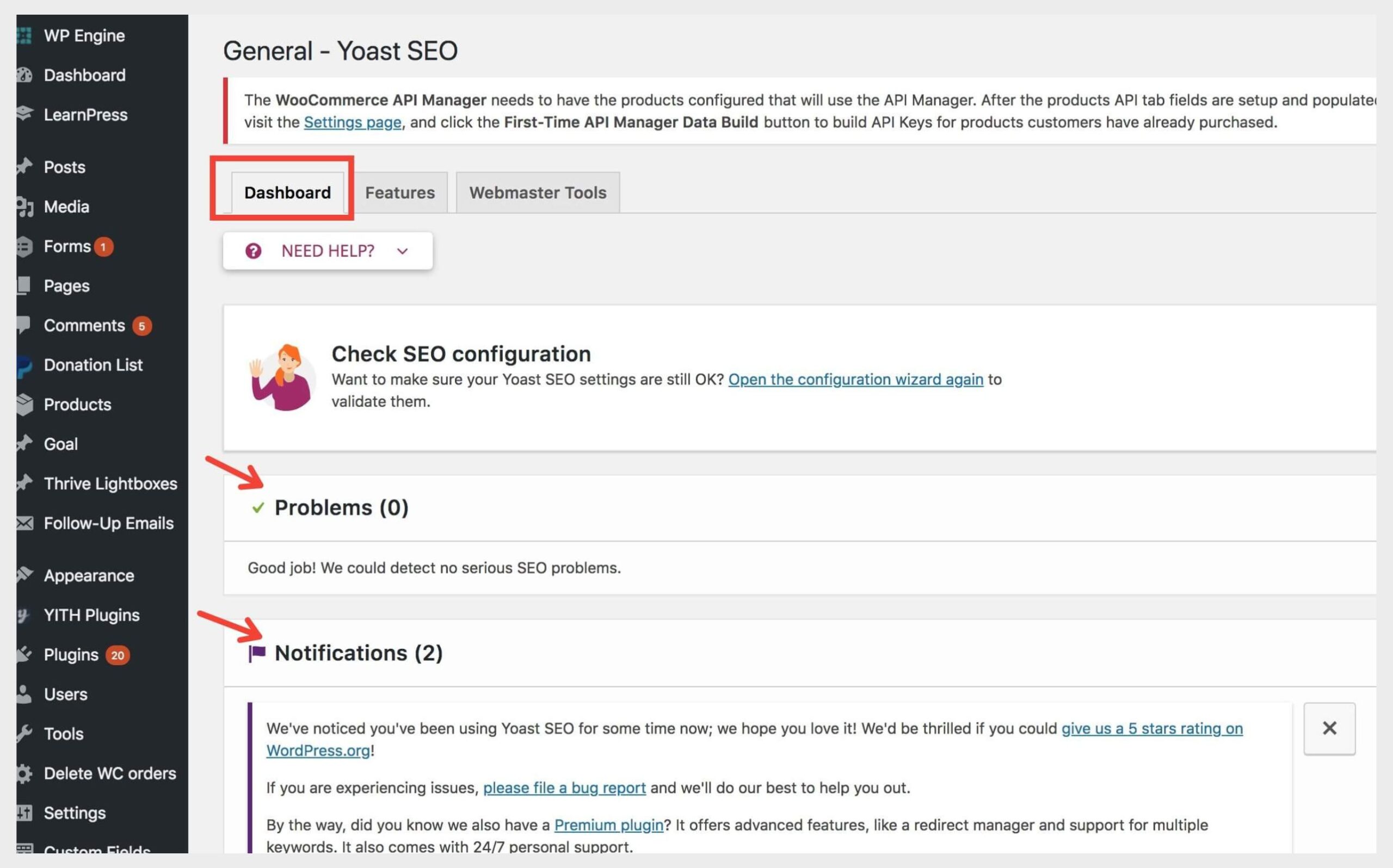Switch to the Dashboard tab
This screenshot has height=868, width=1393.
(288, 193)
